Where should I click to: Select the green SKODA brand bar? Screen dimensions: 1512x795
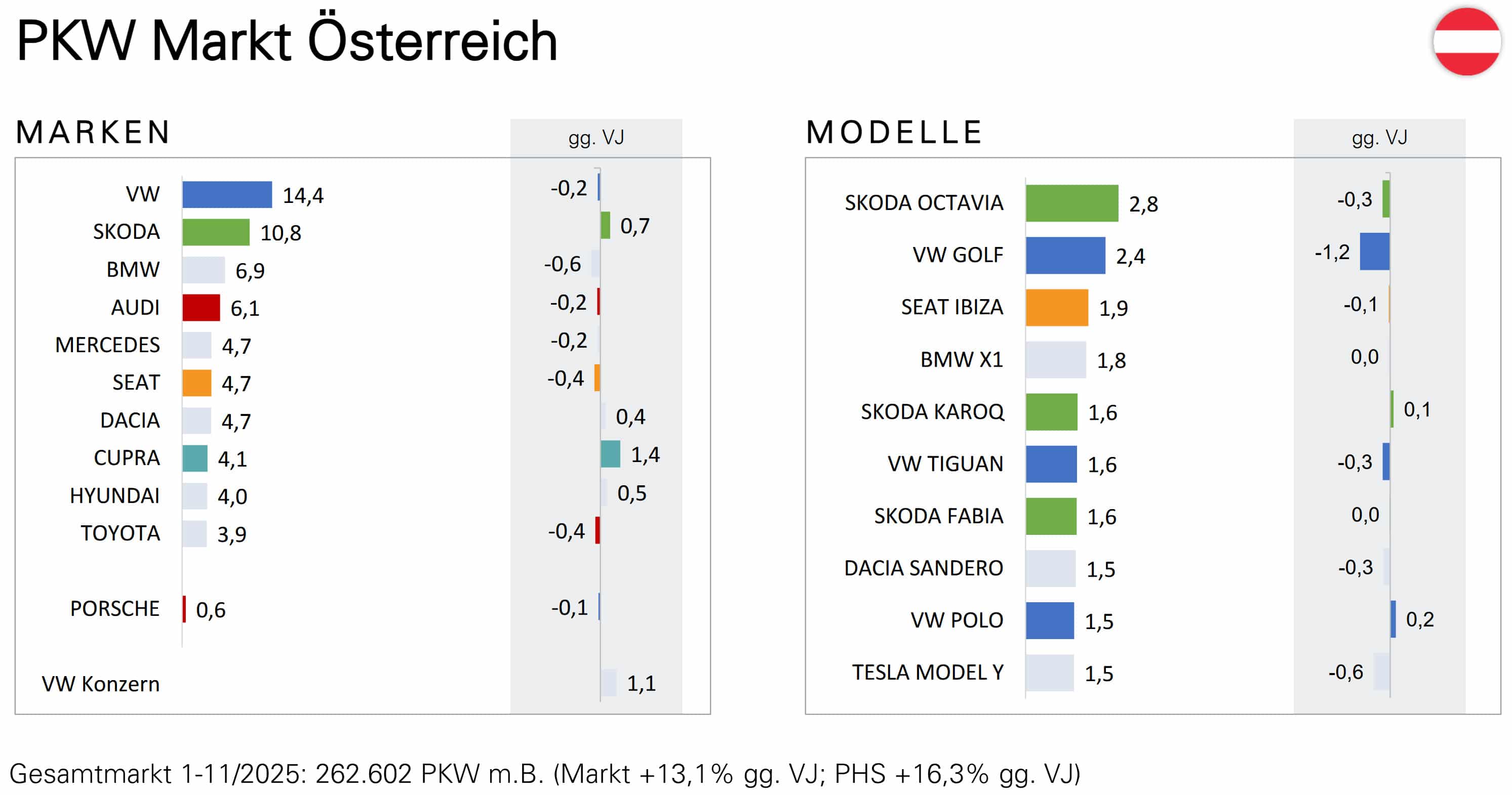click(215, 232)
